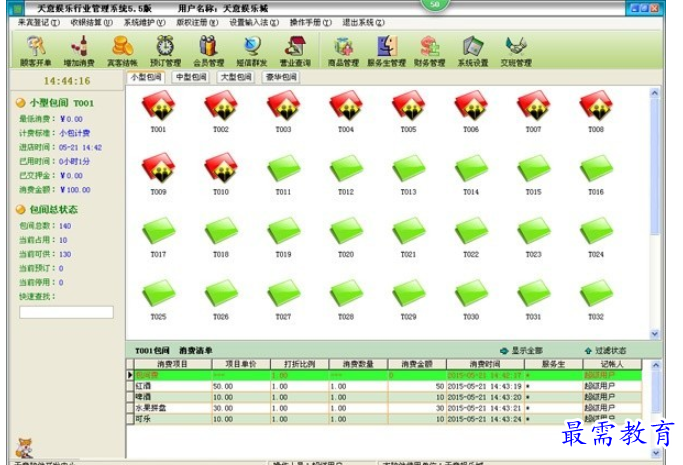This screenshot has width=683, height=465.
Task: Click the 消费时间 column header
Action: [485, 364]
